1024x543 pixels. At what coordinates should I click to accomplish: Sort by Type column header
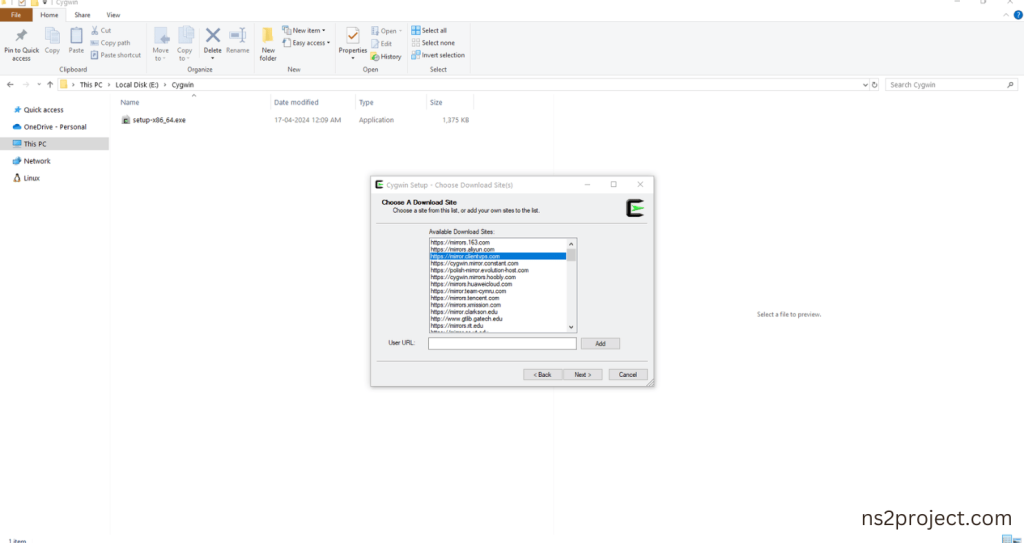click(366, 103)
